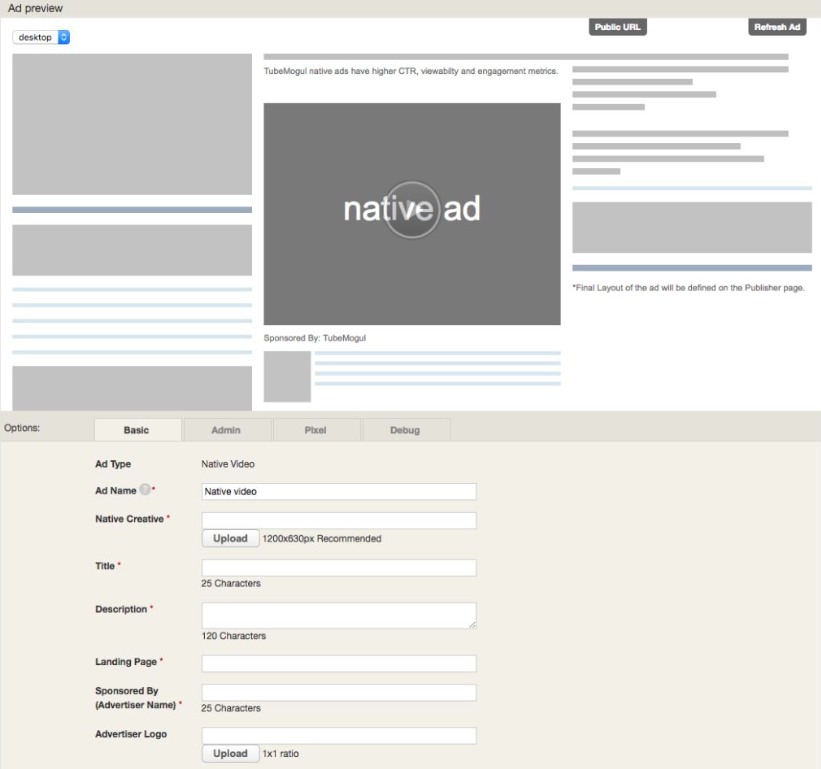
Task: Click the ad headline about higher CTR
Action: pos(411,71)
